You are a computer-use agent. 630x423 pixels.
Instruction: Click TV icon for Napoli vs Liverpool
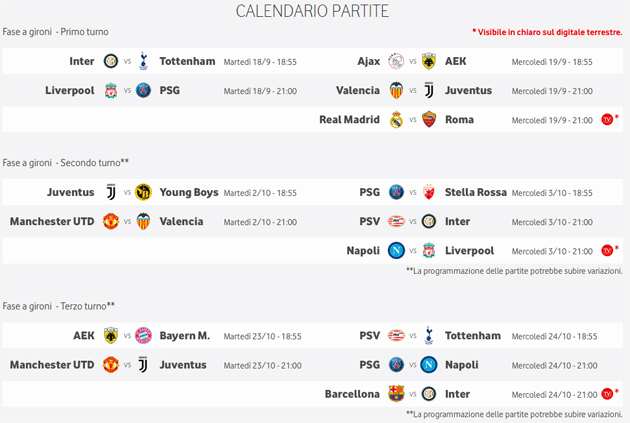coord(607,250)
